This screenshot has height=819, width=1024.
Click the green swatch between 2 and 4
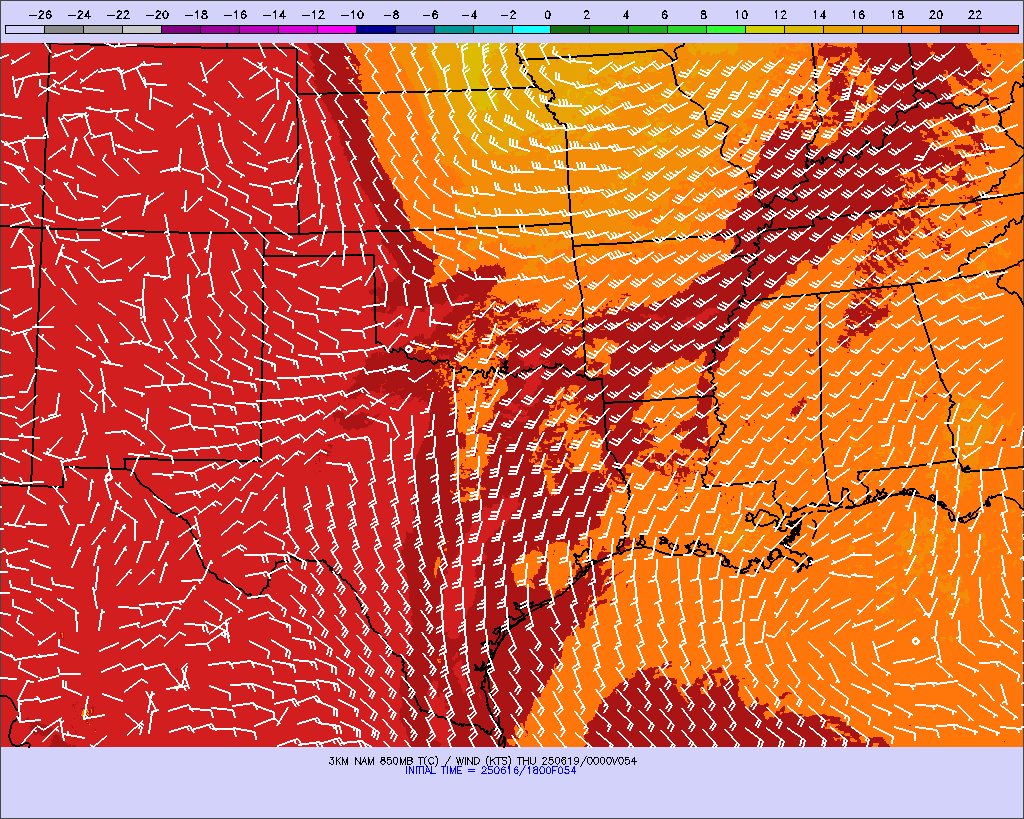tap(609, 29)
